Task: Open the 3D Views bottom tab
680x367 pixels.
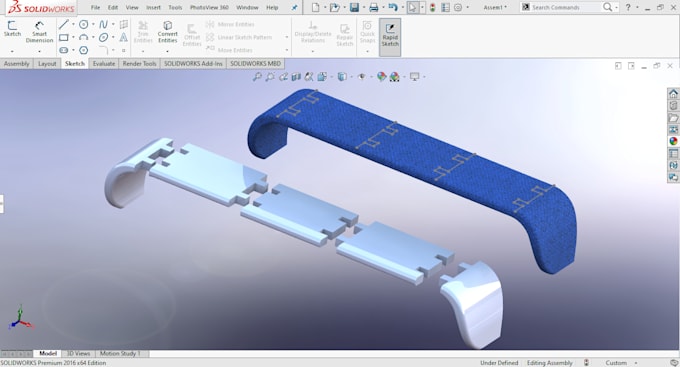Action: [x=78, y=354]
